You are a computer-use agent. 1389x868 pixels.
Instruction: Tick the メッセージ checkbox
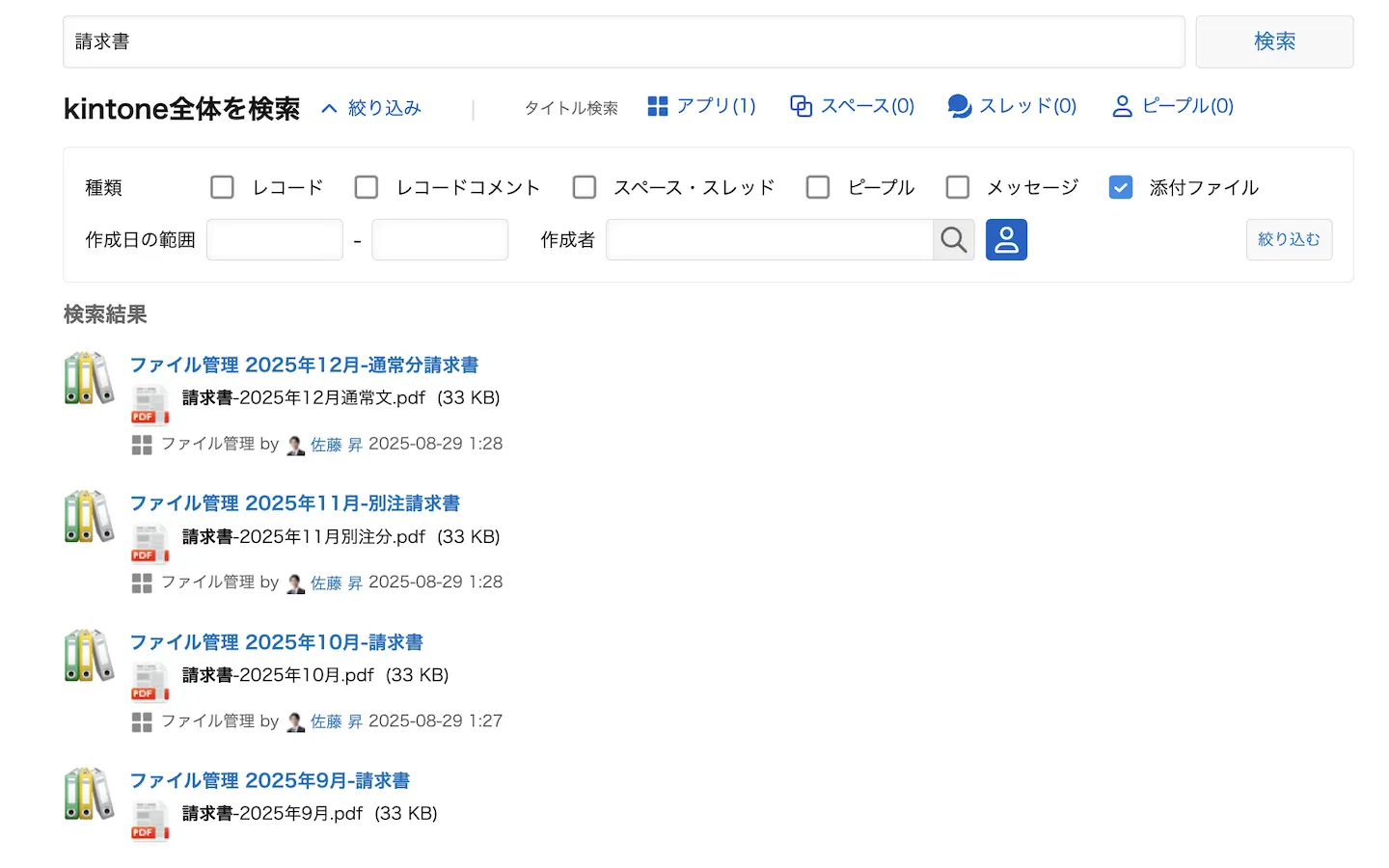(957, 187)
